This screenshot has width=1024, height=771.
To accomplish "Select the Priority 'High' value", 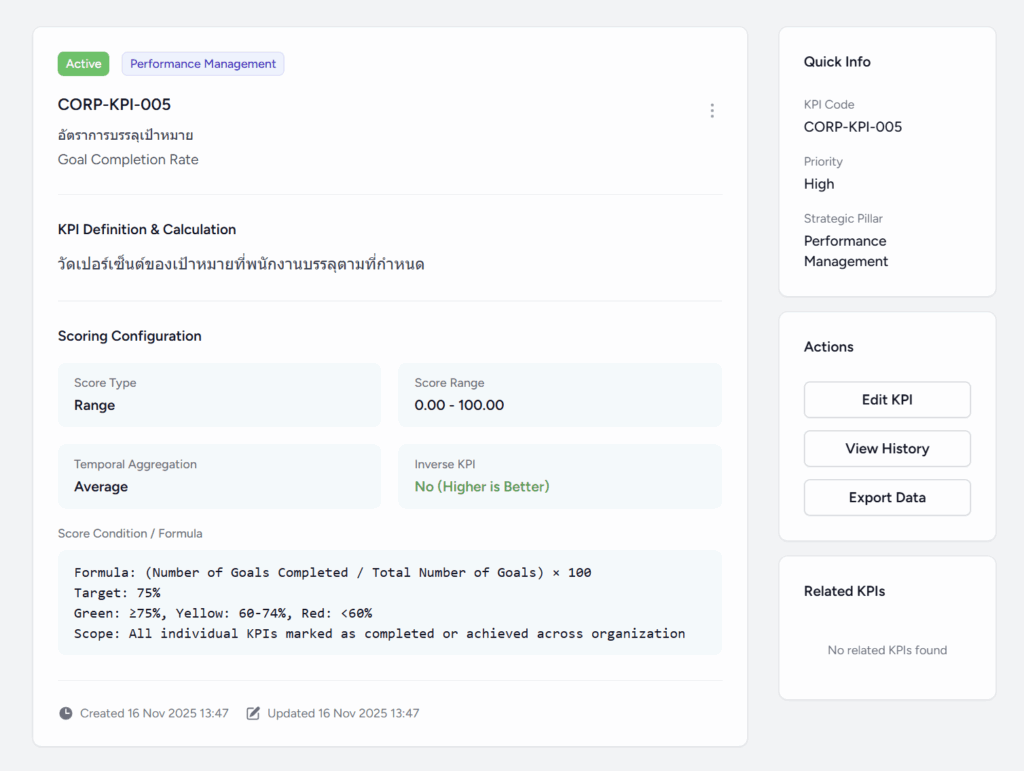I will click(819, 184).
